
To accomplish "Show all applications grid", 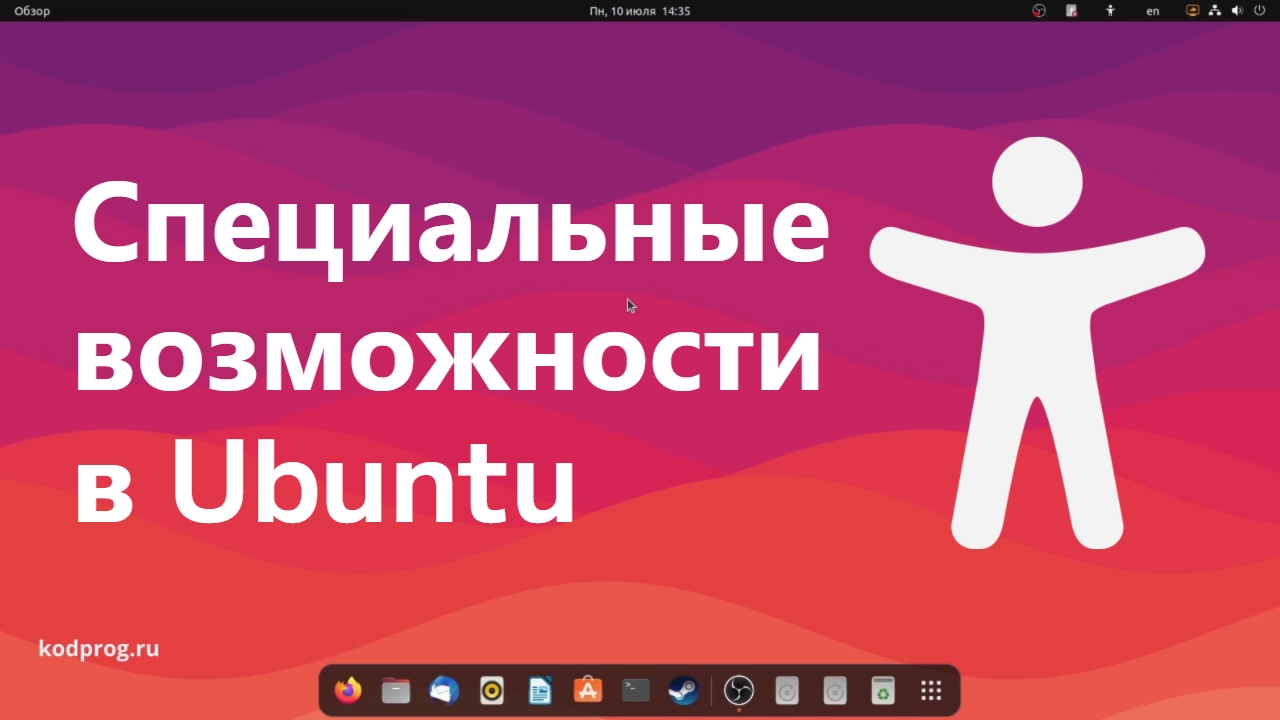I will click(x=931, y=690).
